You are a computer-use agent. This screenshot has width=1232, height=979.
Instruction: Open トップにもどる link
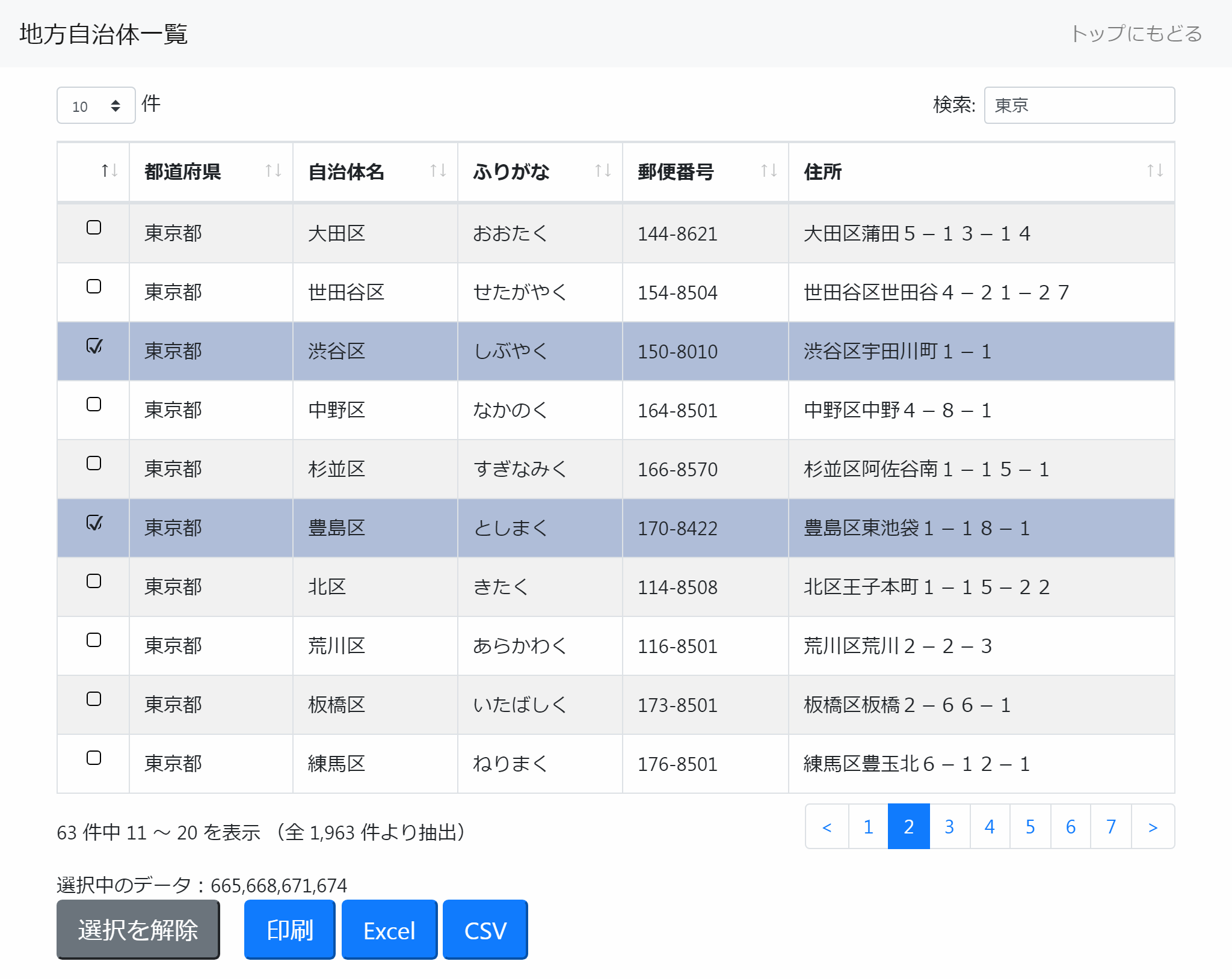point(1136,34)
